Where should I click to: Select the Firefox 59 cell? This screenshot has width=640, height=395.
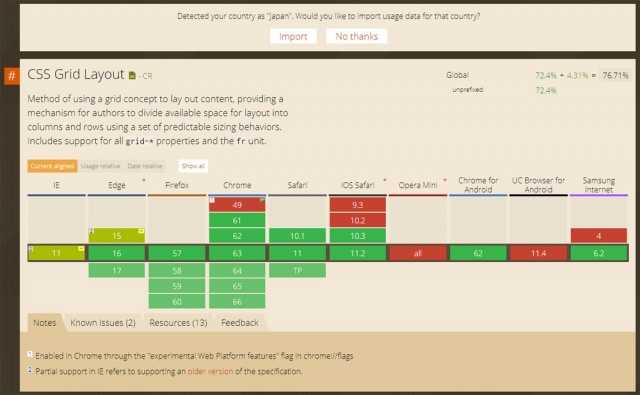coord(177,286)
